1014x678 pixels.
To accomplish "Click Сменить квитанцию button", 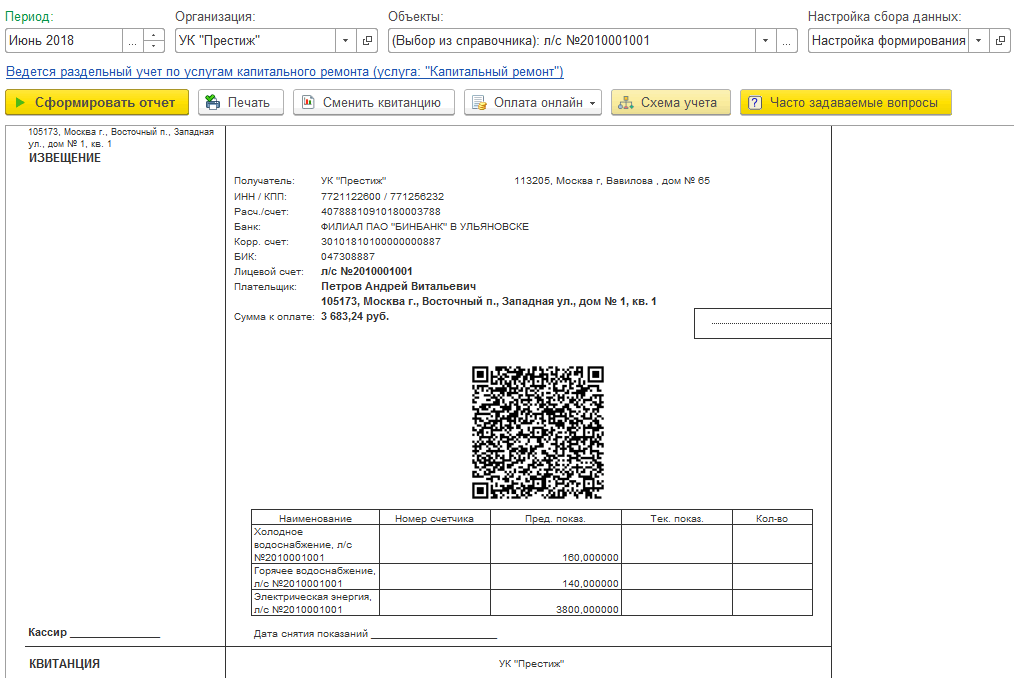I will click(x=374, y=102).
